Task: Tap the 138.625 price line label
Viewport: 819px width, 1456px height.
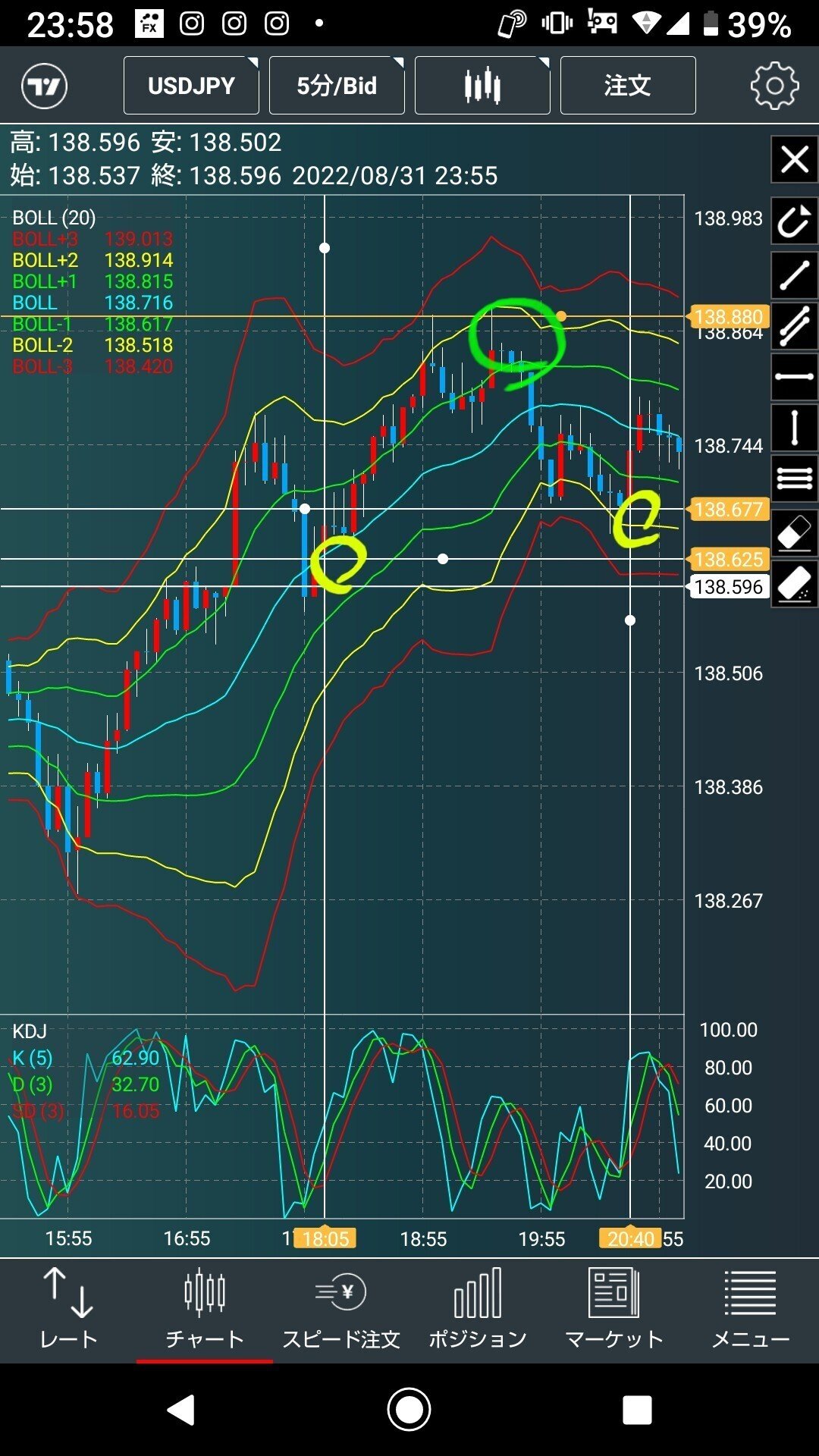Action: point(728,559)
